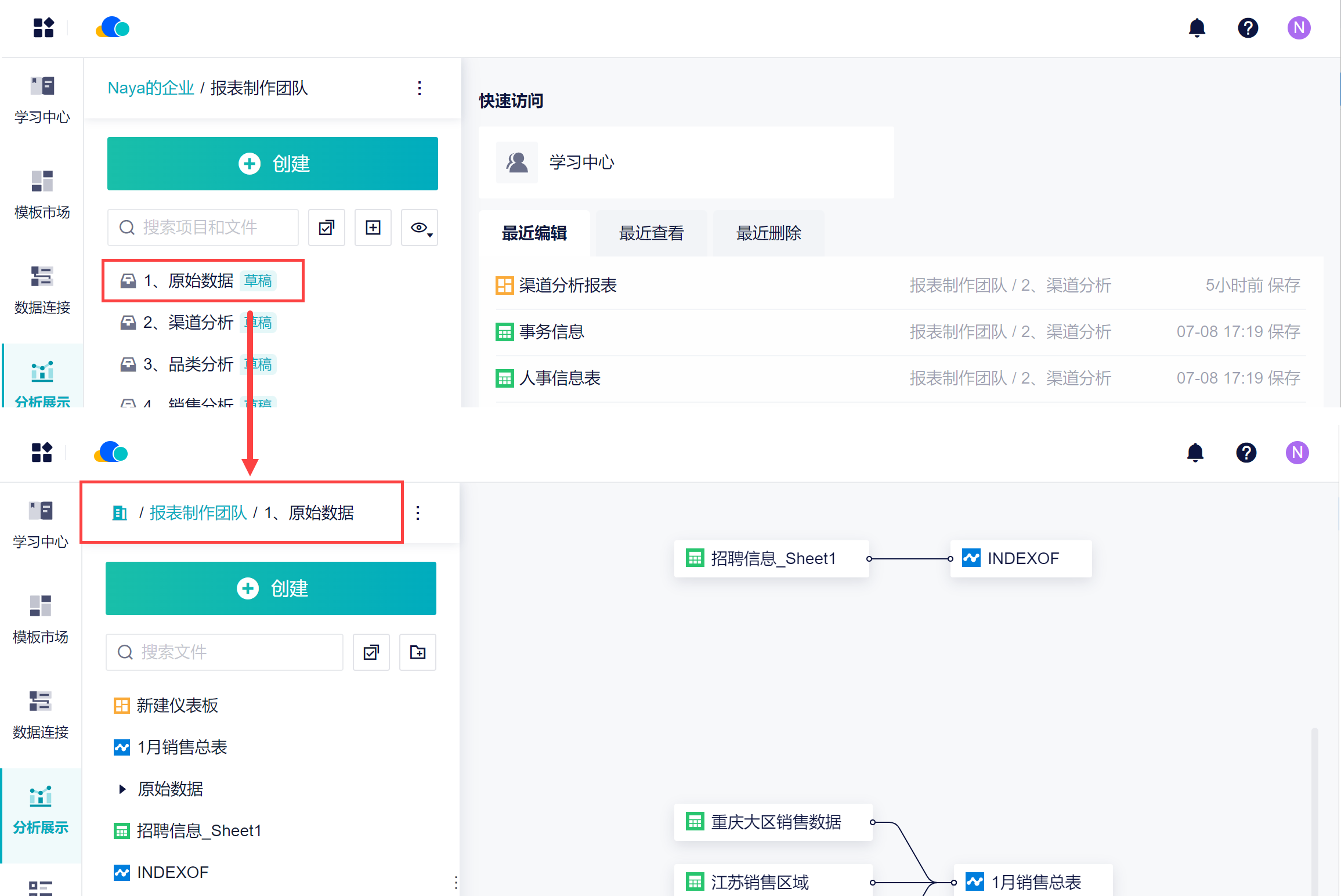Open more options beside 1、原始数据 breadcrumb
The height and width of the screenshot is (896, 1341).
(x=418, y=513)
